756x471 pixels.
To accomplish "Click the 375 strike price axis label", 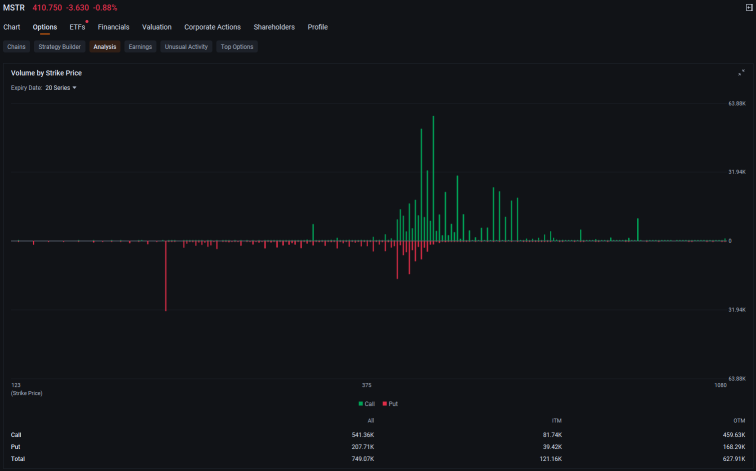I will click(366, 385).
